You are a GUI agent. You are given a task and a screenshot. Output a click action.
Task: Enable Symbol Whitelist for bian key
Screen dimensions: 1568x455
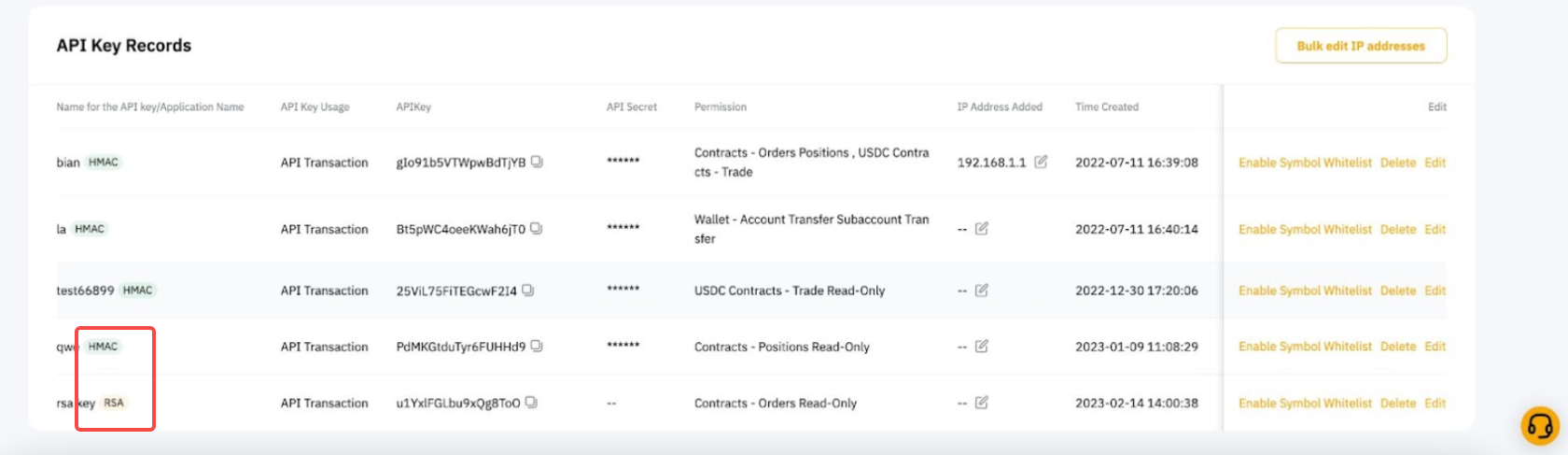(1305, 163)
